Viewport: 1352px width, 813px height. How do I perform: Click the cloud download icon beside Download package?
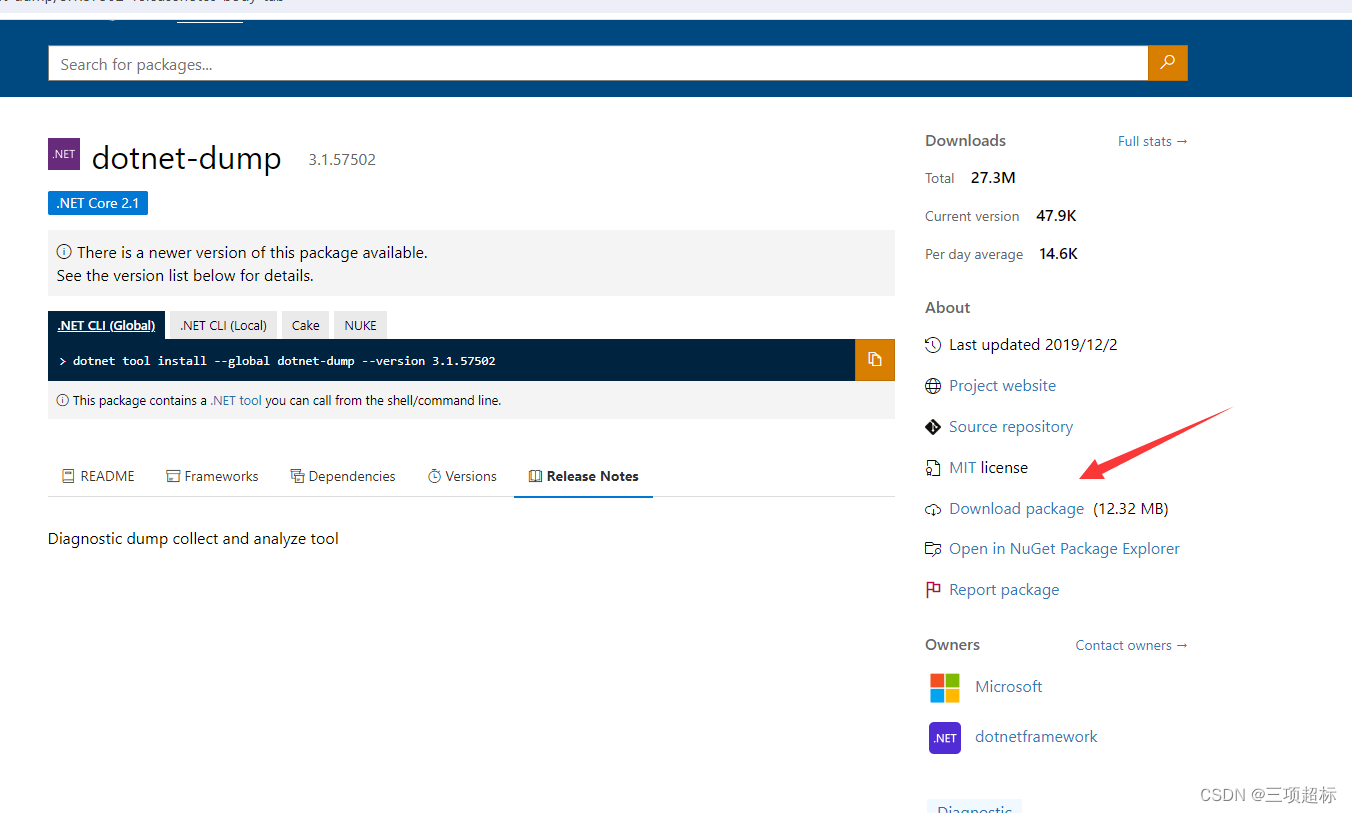[x=933, y=509]
